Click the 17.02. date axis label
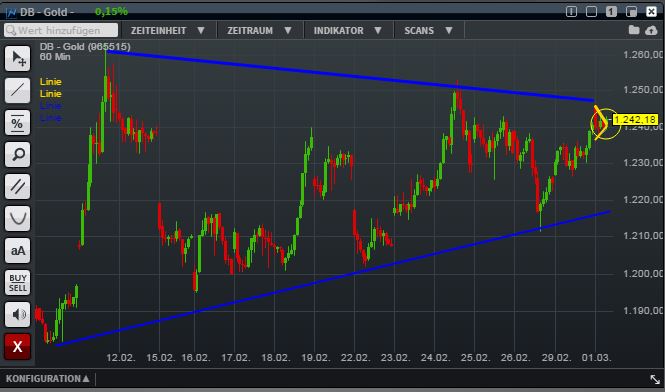 [x=236, y=358]
